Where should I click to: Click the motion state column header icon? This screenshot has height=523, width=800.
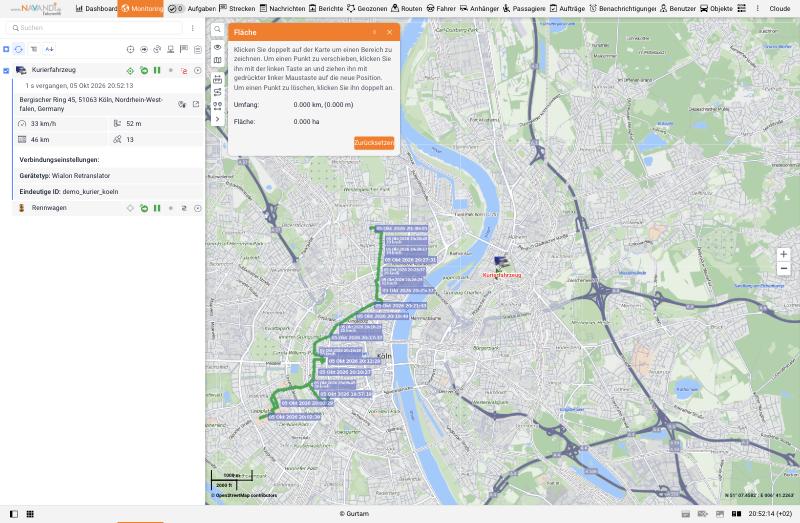tap(144, 49)
